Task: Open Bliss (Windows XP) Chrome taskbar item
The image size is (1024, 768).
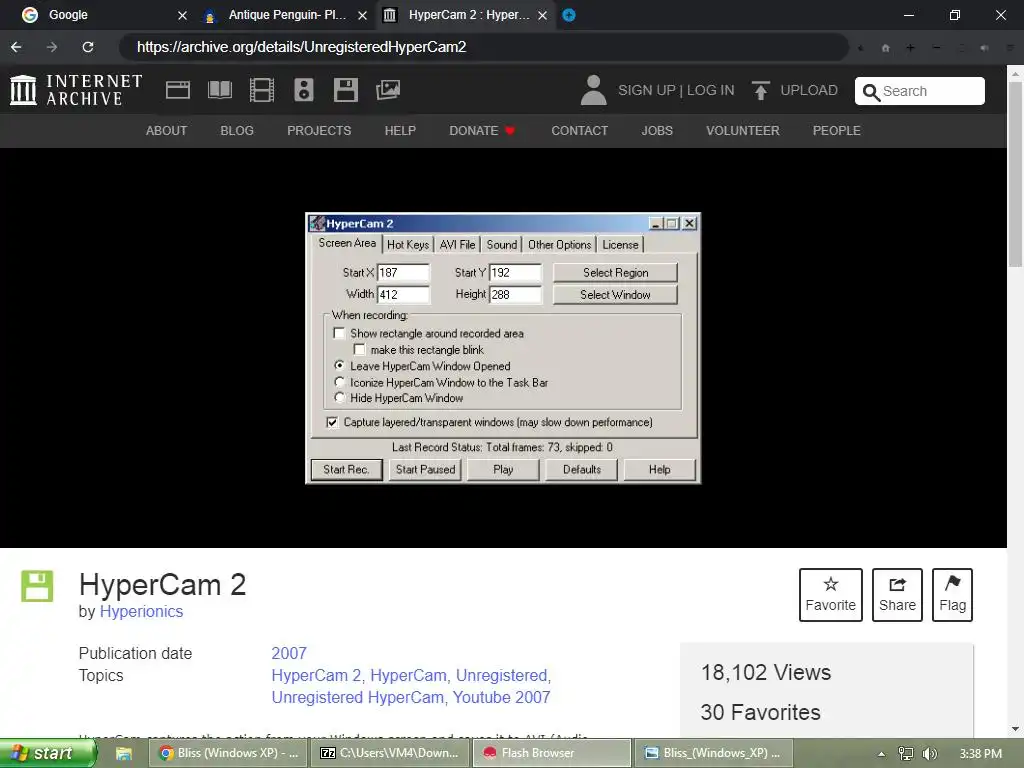Action: point(227,753)
